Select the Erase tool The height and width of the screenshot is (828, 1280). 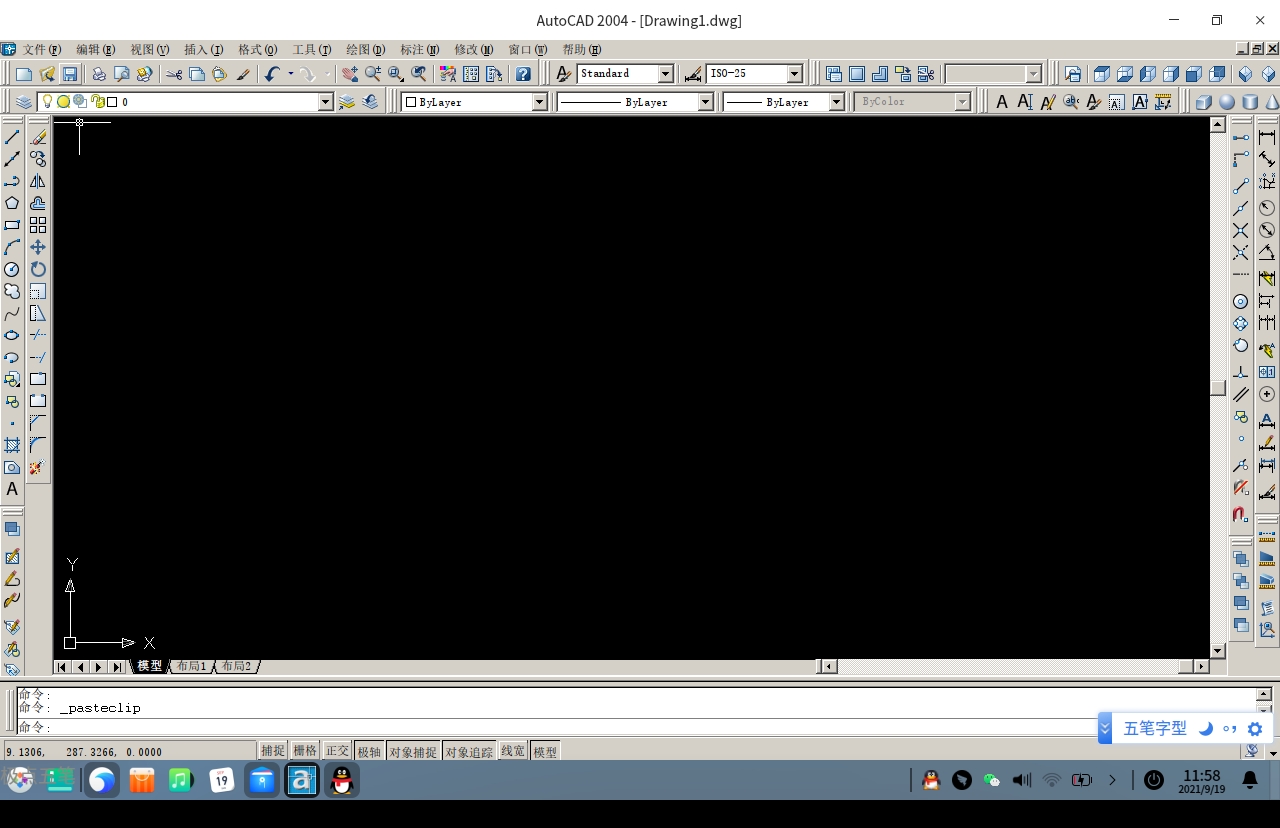[x=38, y=137]
